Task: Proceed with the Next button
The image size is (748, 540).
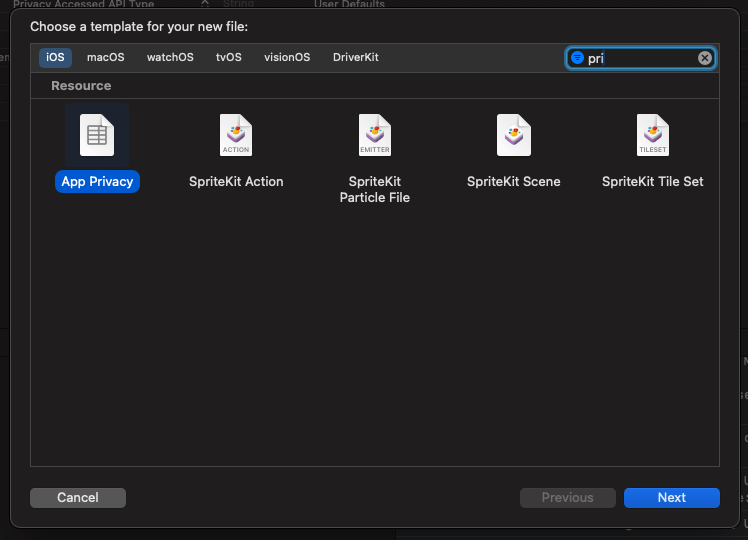Action: (x=672, y=498)
